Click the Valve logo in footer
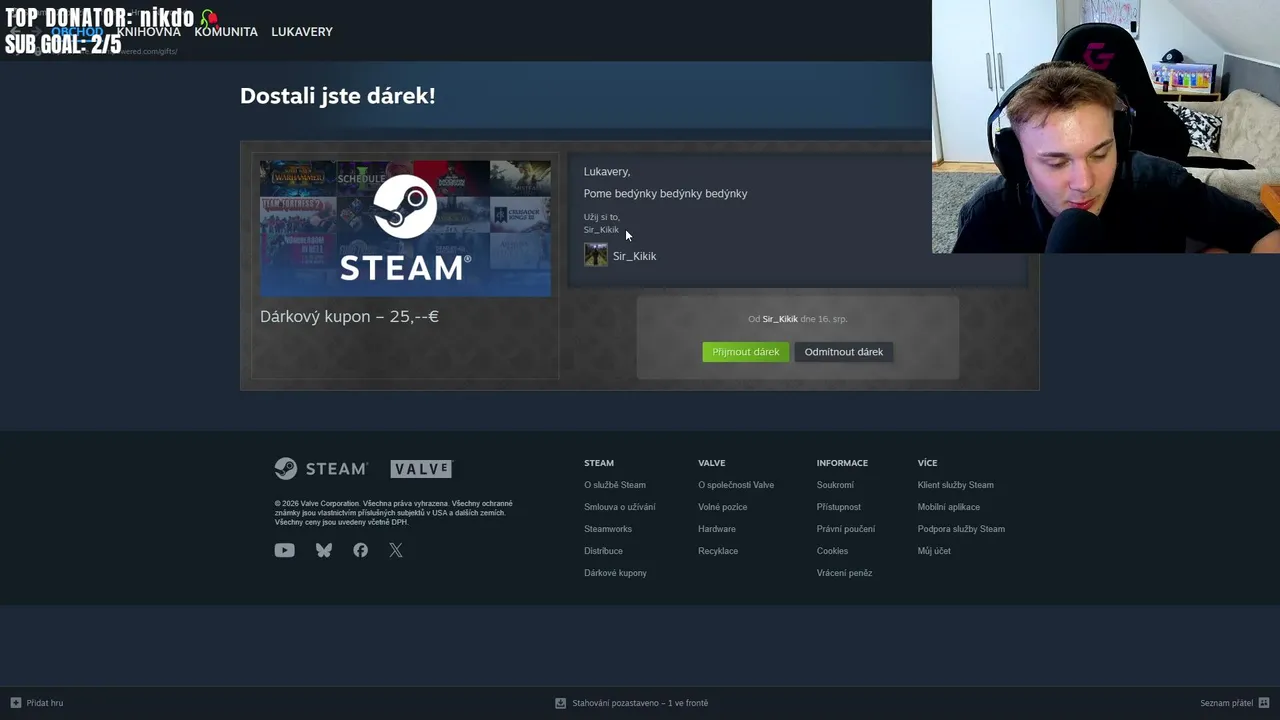Viewport: 1280px width, 720px height. tap(421, 469)
